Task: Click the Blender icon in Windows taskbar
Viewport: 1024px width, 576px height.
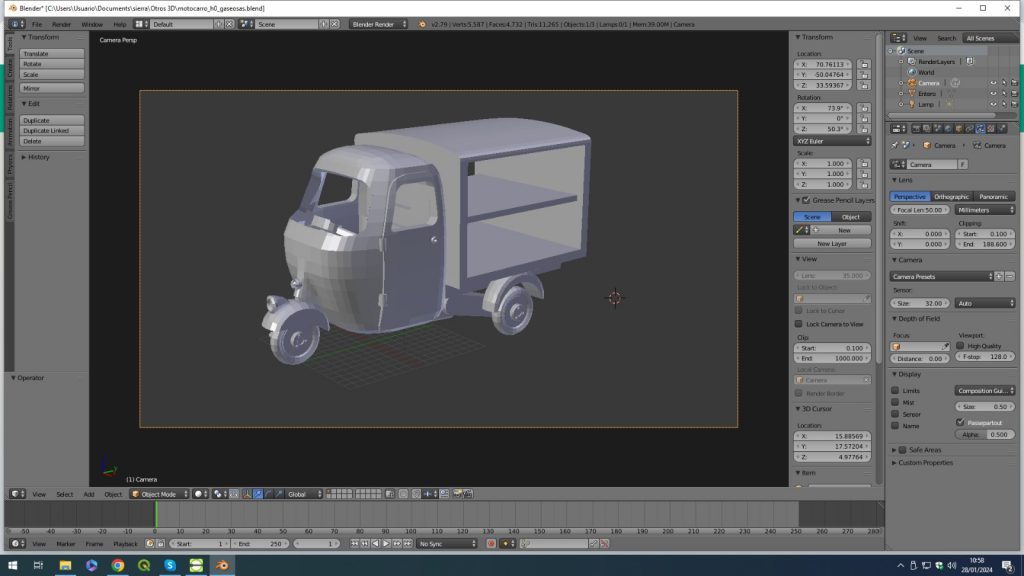Action: (220, 565)
